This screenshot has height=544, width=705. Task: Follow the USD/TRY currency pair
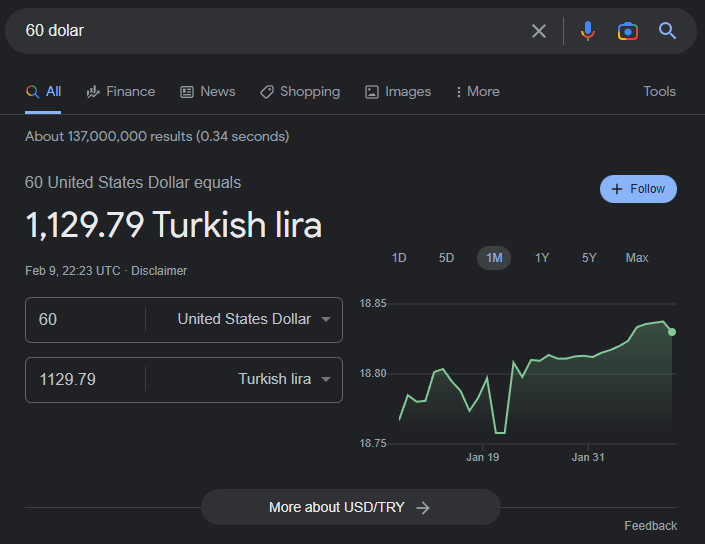[x=638, y=189]
